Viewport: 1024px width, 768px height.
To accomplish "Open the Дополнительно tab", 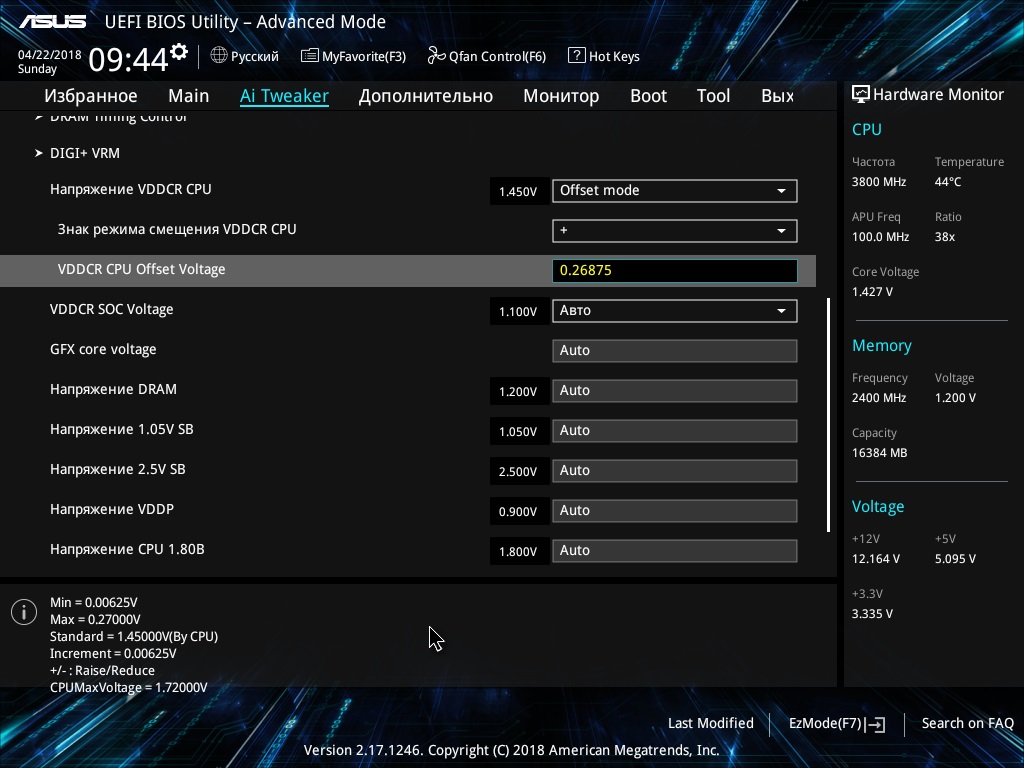I will coord(426,96).
